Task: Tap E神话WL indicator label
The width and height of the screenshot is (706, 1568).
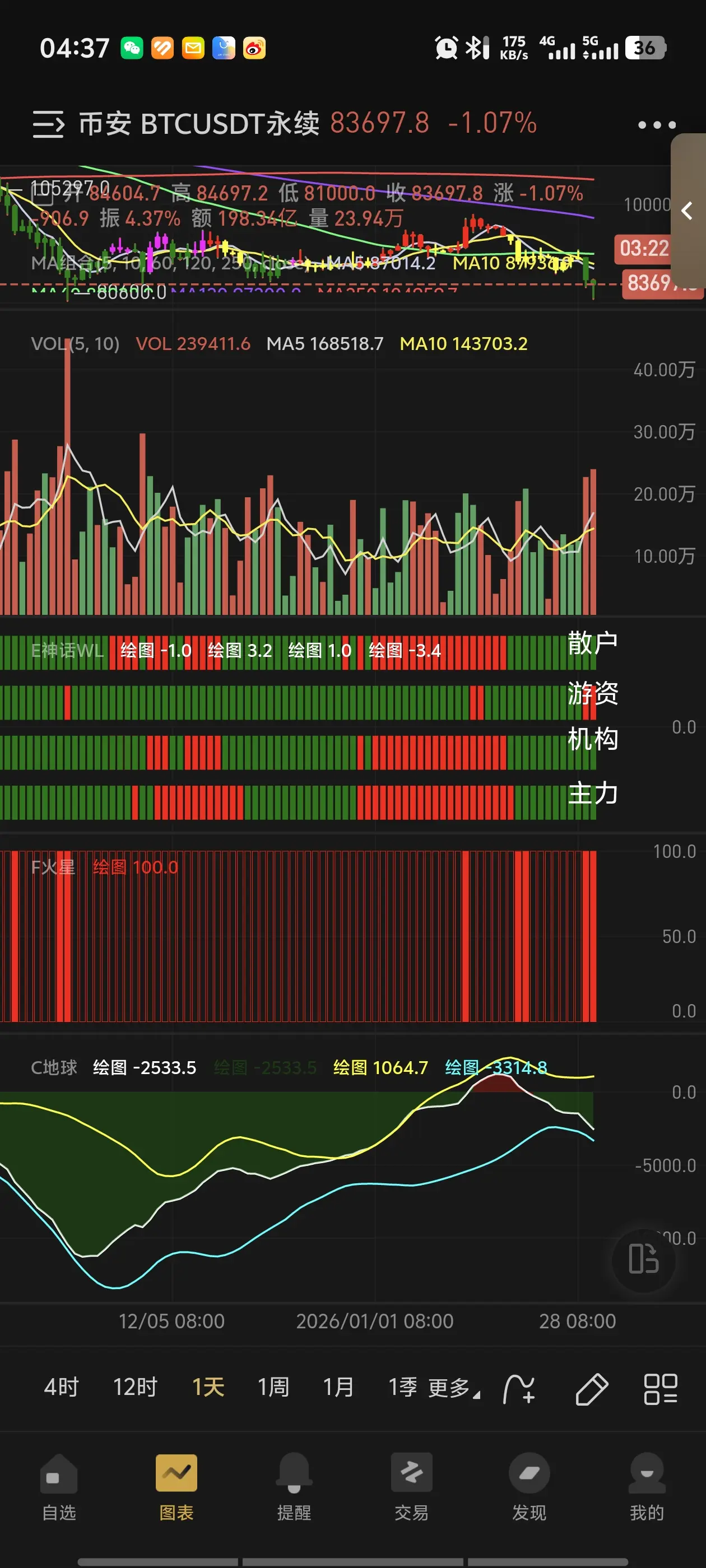Action: click(67, 651)
